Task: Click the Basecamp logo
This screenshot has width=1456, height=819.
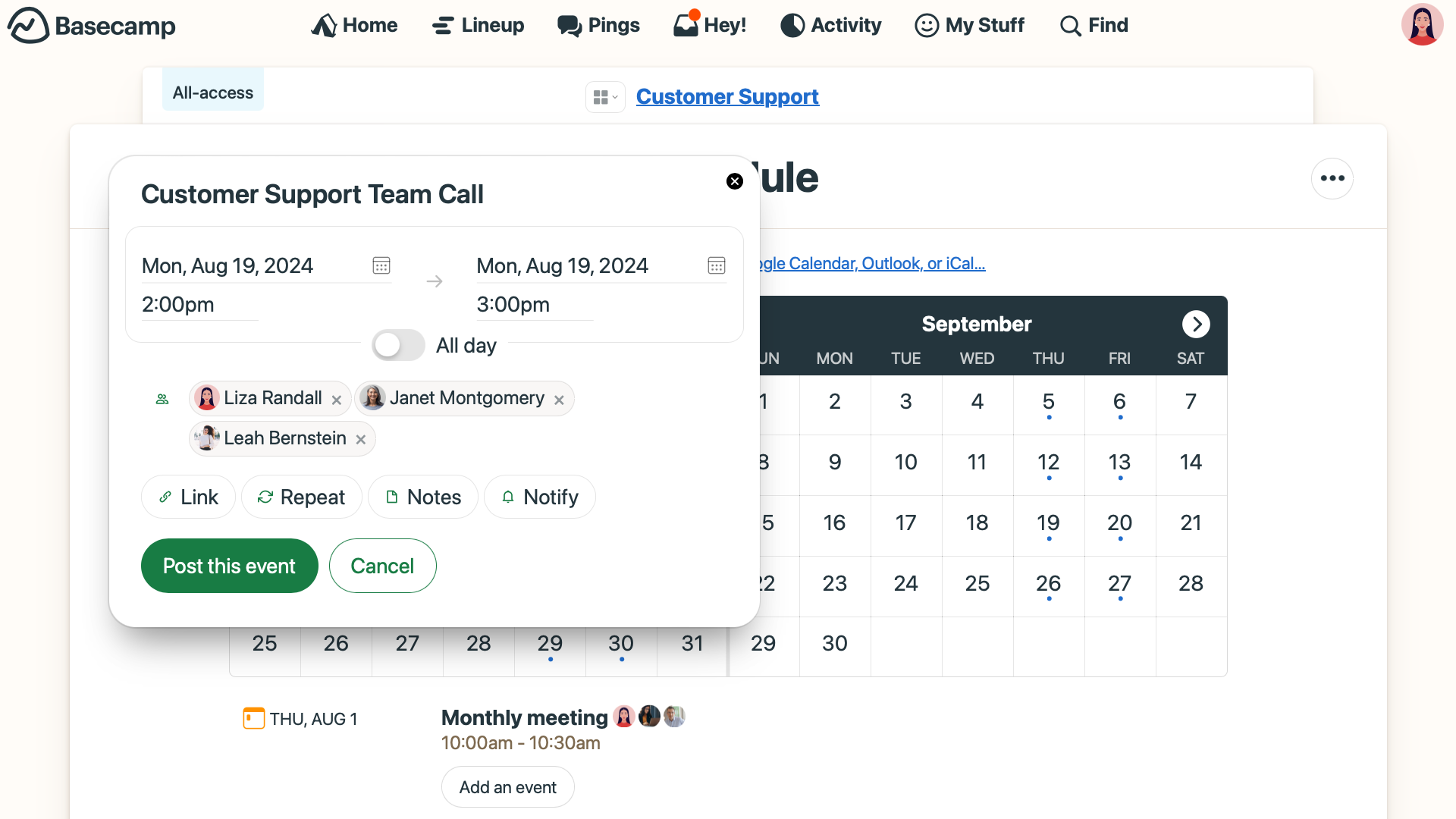Action: click(92, 26)
